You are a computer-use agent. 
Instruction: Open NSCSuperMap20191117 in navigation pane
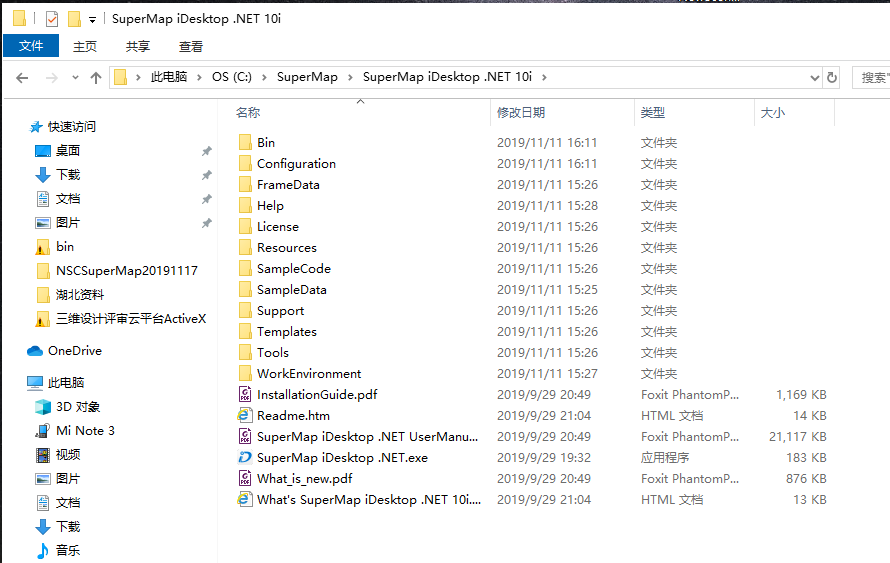[127, 271]
